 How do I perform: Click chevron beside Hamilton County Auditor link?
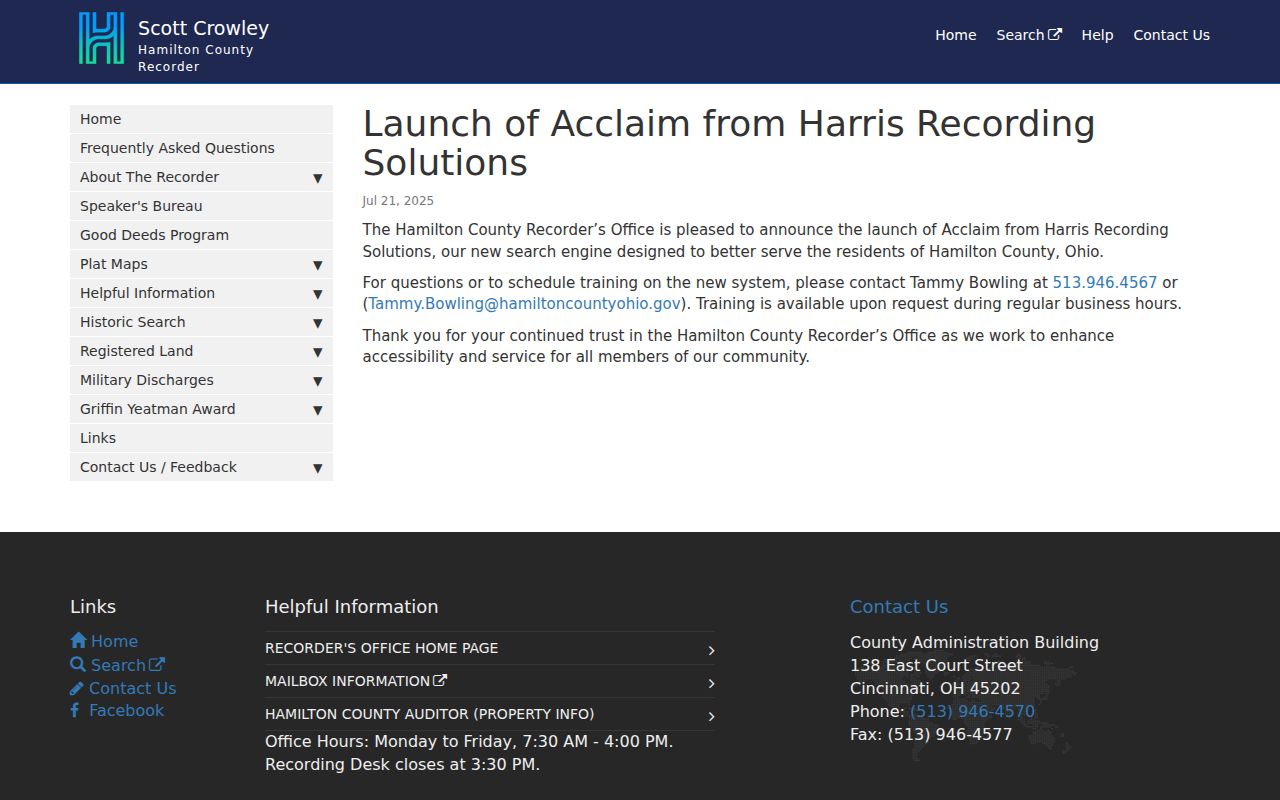711,716
